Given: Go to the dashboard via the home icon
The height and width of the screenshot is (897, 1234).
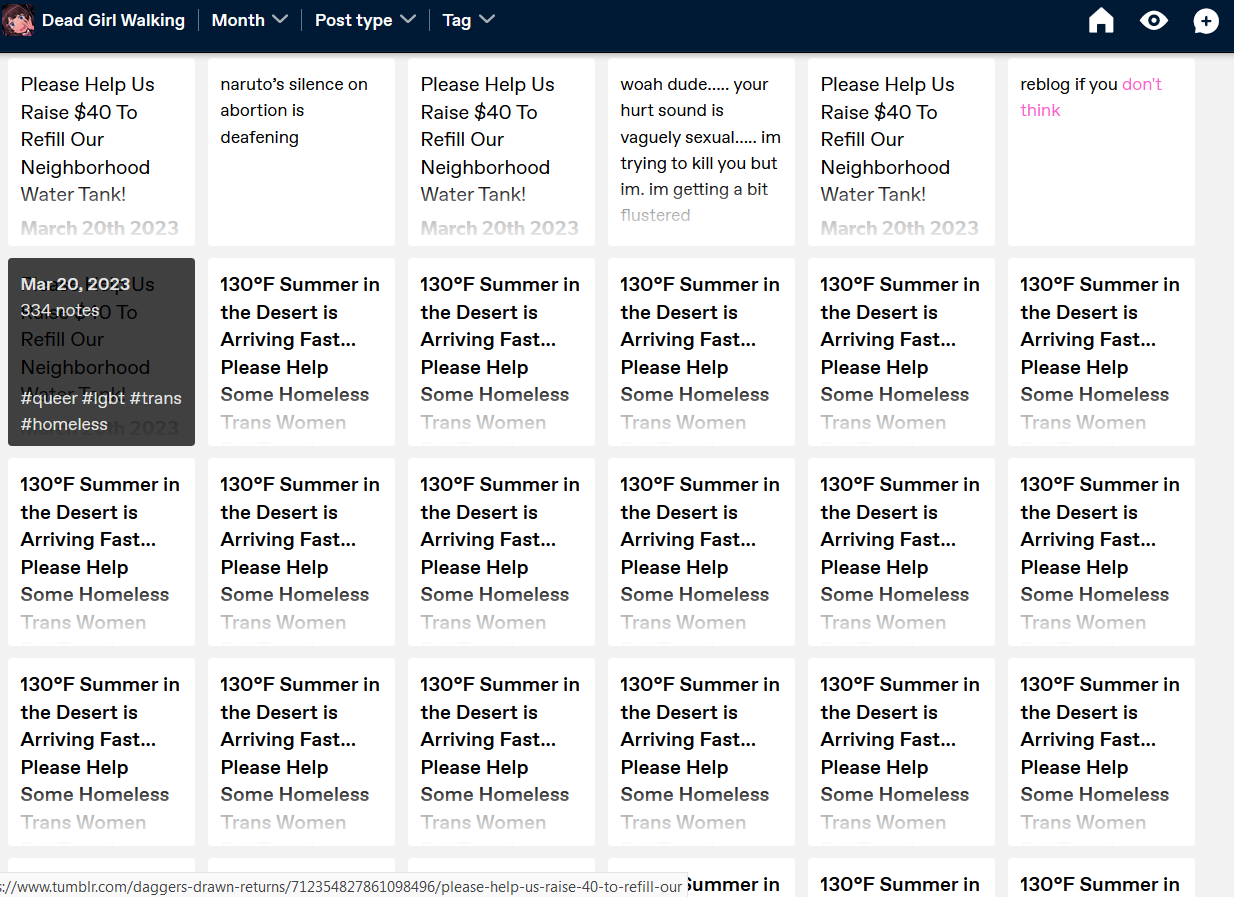Looking at the screenshot, I should tap(1101, 20).
